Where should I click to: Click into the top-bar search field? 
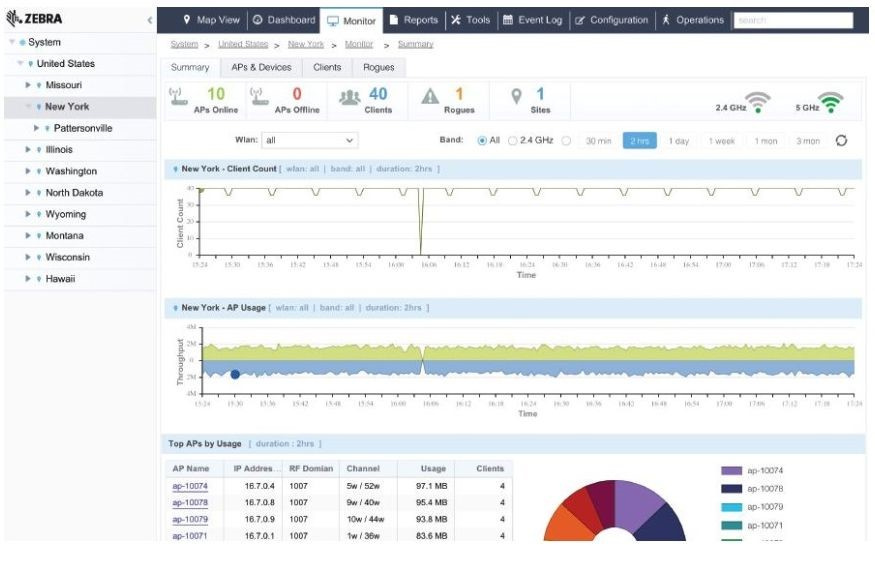(793, 21)
